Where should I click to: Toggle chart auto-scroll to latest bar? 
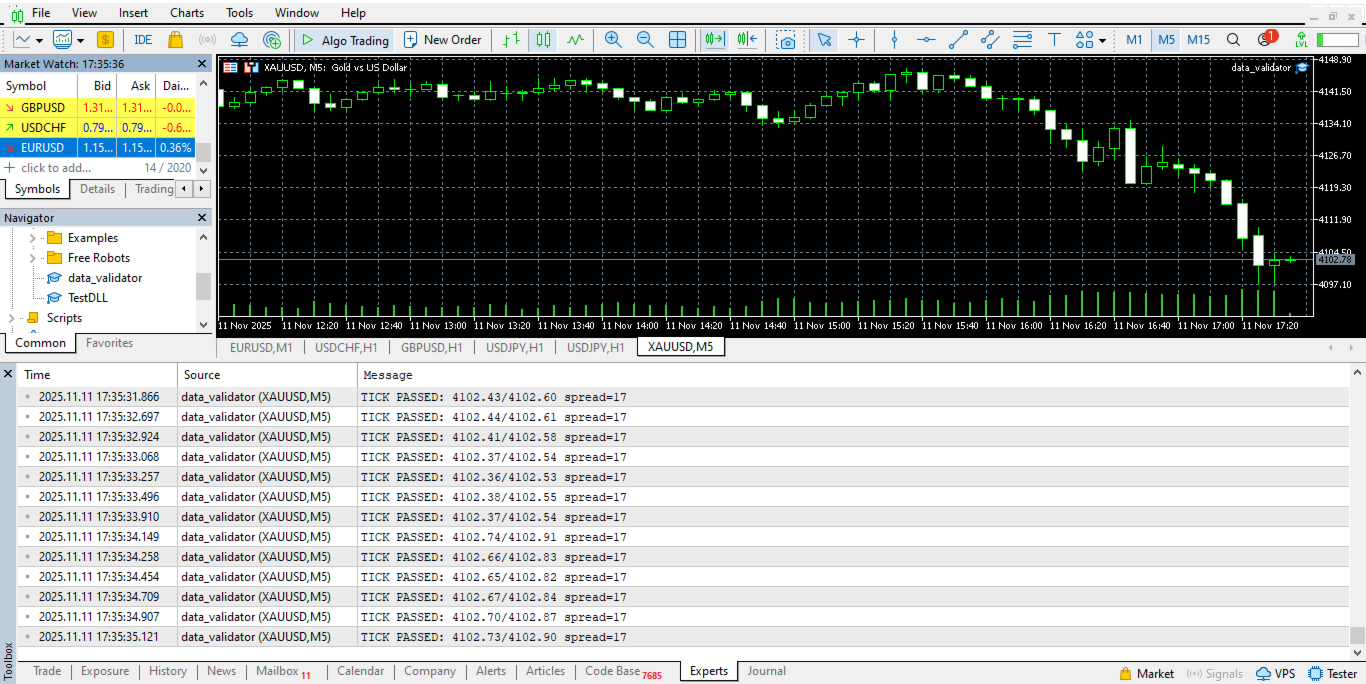pyautogui.click(x=714, y=40)
